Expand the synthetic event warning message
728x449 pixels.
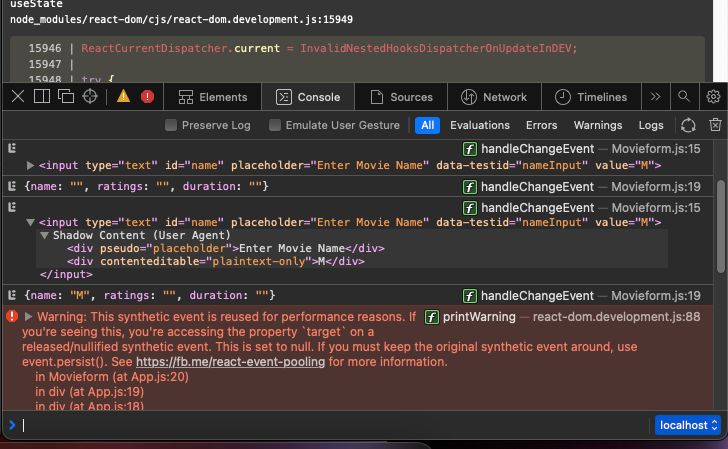(x=28, y=317)
